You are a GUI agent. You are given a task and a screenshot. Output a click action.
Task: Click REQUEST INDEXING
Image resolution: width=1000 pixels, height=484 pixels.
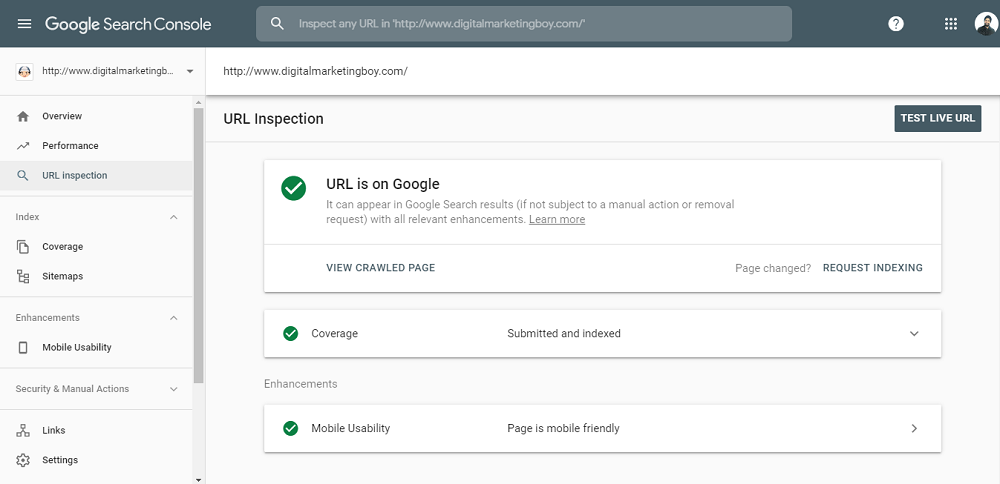click(872, 268)
